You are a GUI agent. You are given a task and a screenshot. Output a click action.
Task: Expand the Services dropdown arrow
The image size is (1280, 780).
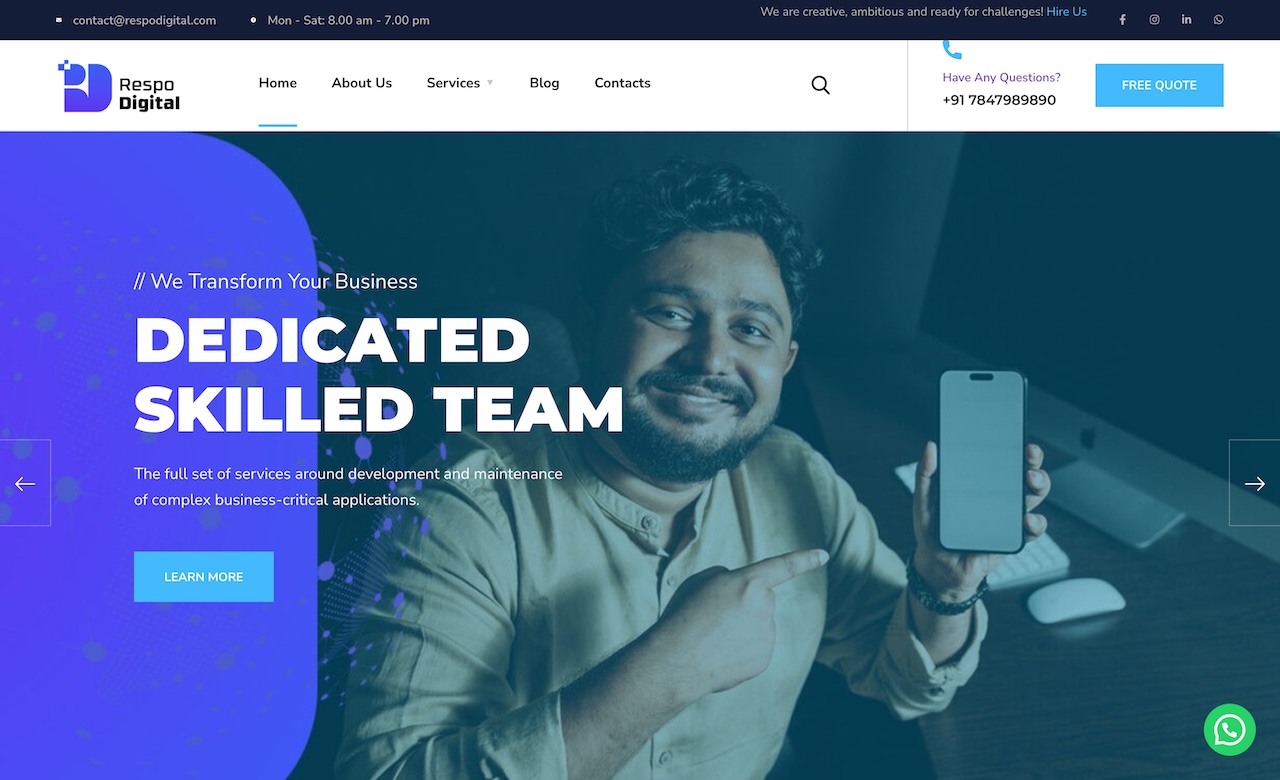tap(490, 83)
